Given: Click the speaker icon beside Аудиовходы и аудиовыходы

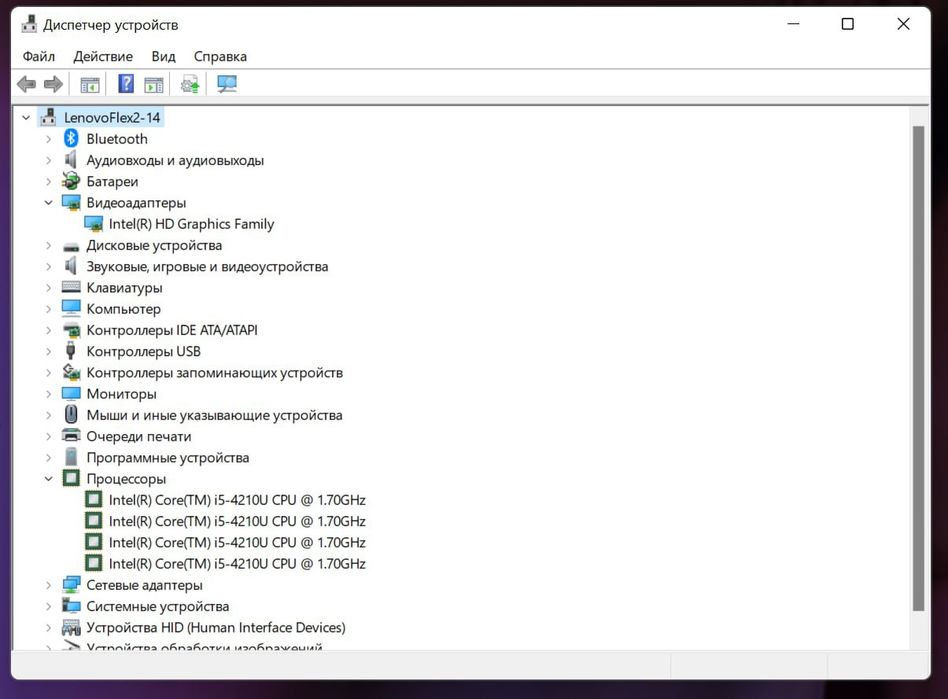Looking at the screenshot, I should click(x=71, y=160).
